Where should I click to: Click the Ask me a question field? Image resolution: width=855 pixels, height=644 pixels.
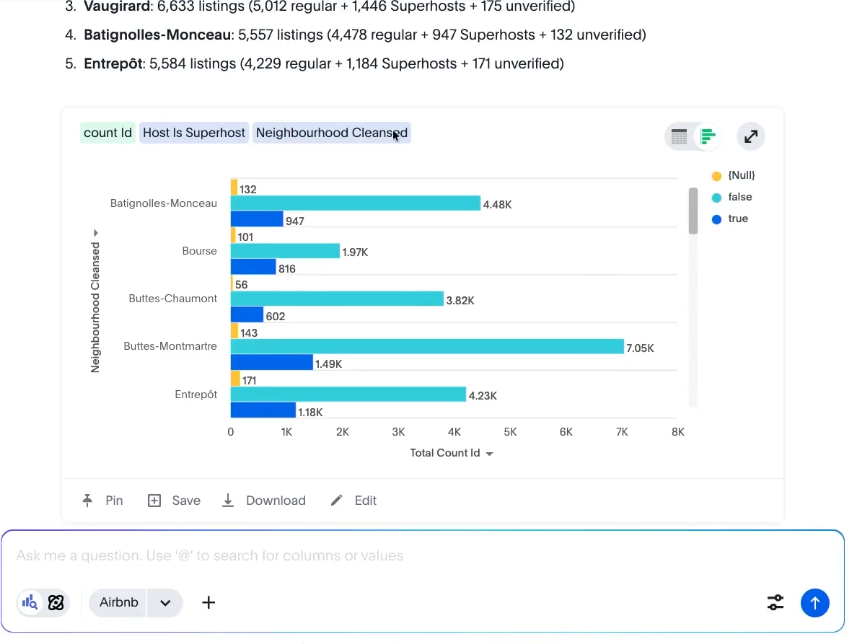click(x=400, y=556)
